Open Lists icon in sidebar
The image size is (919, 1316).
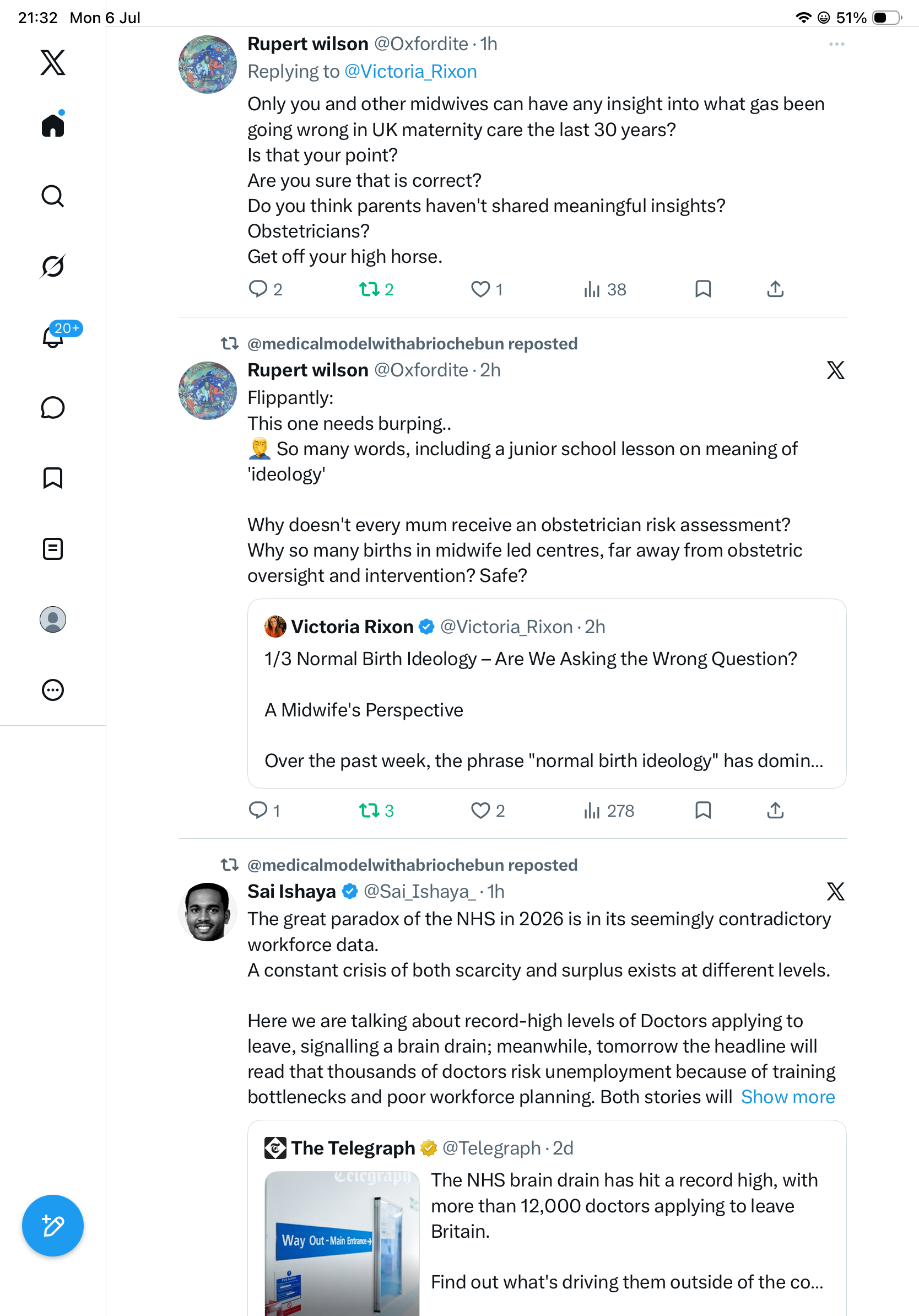pyautogui.click(x=53, y=549)
